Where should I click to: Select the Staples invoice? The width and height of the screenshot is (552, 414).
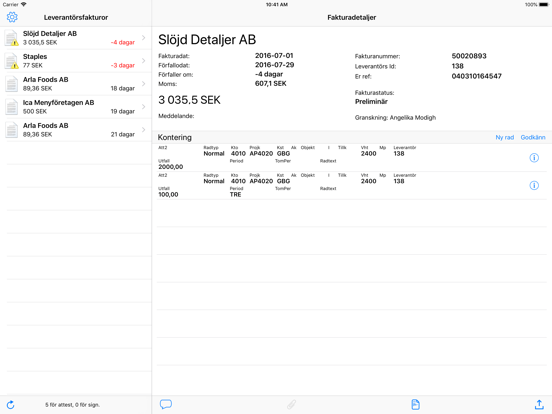coord(76,61)
